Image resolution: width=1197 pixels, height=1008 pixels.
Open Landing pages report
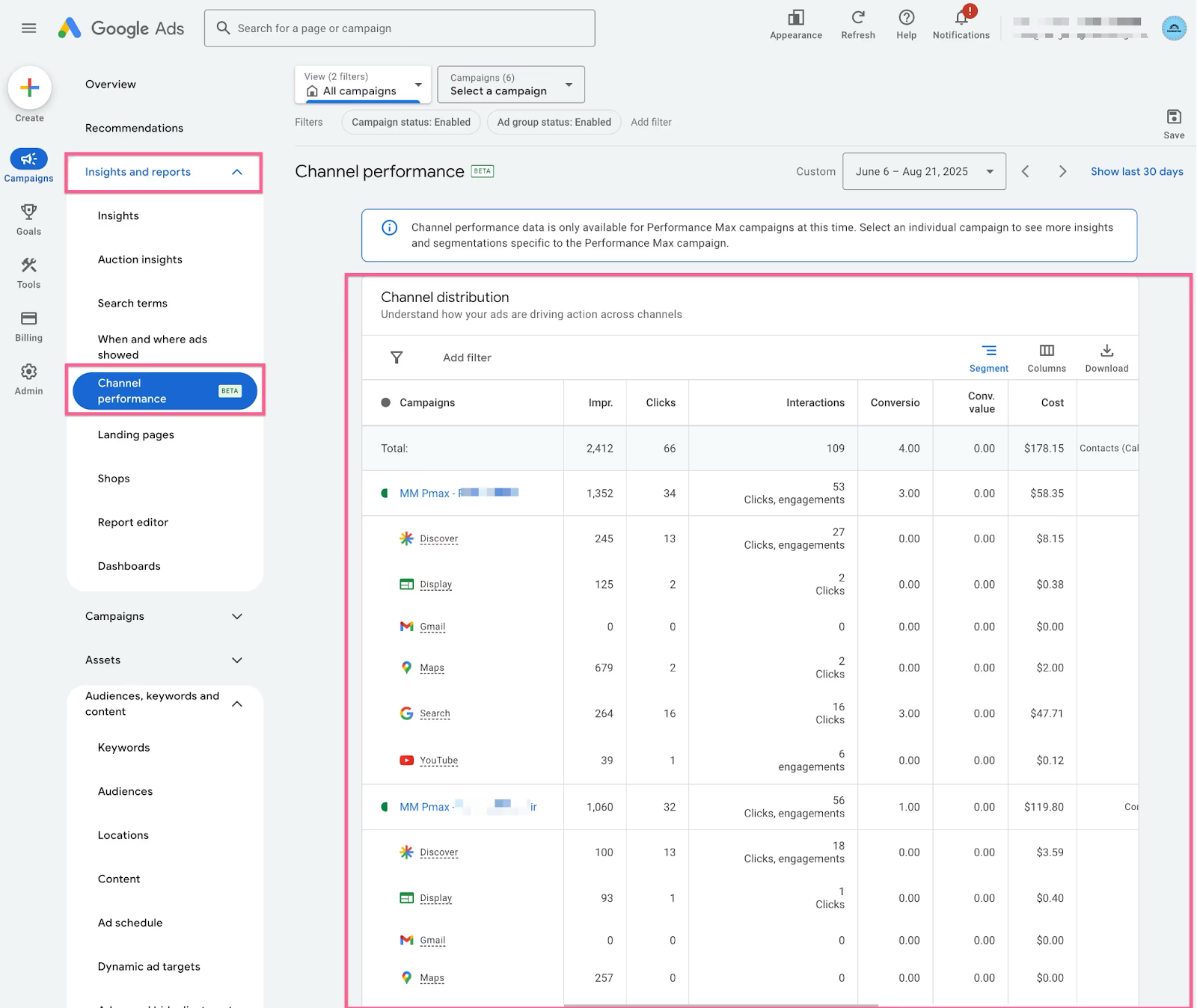tap(135, 434)
